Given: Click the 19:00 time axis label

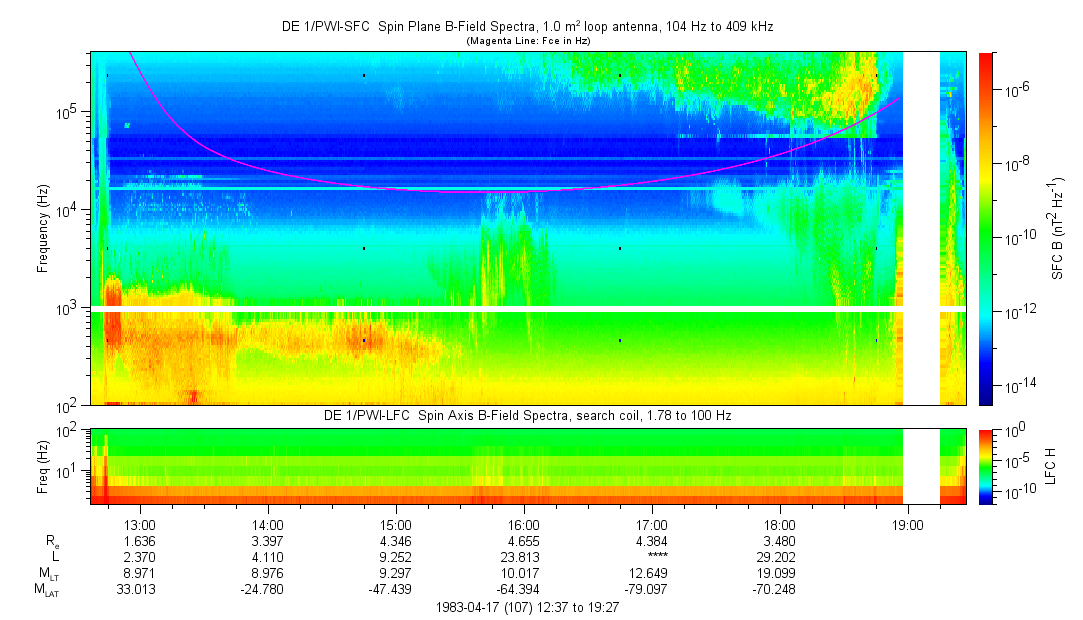Looking at the screenshot, I should (907, 524).
